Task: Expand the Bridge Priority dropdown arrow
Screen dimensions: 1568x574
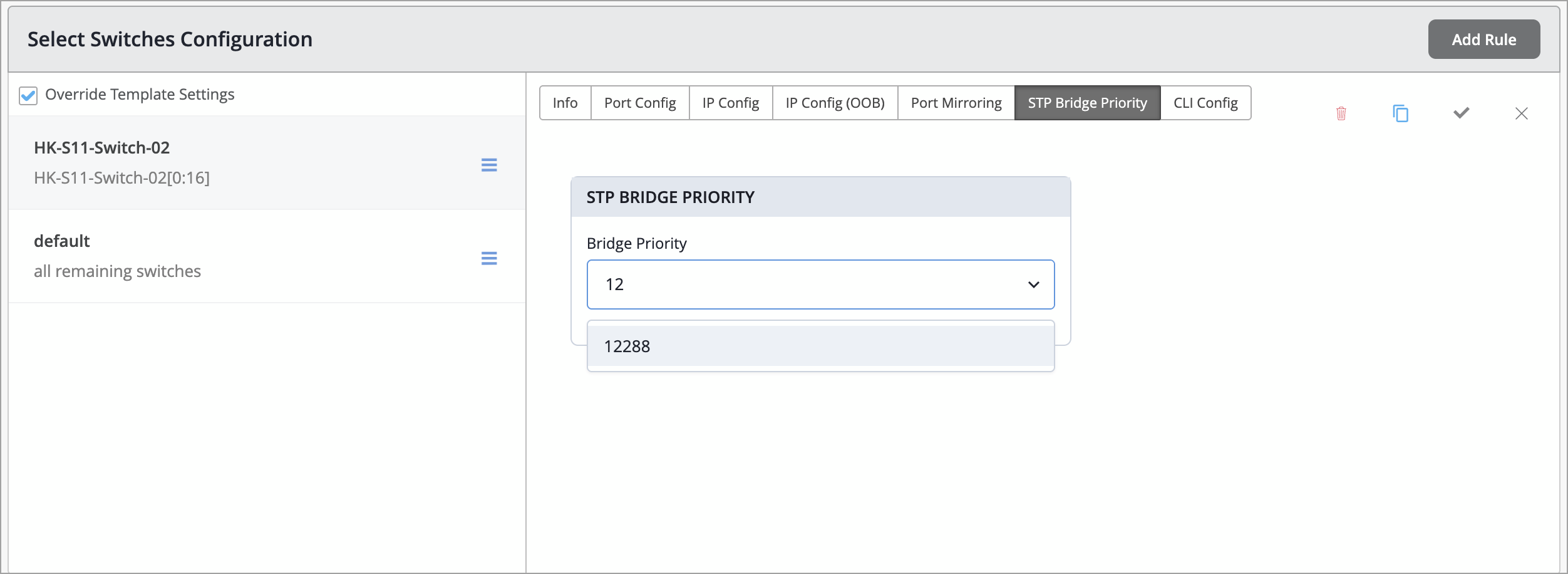Action: coord(1033,284)
